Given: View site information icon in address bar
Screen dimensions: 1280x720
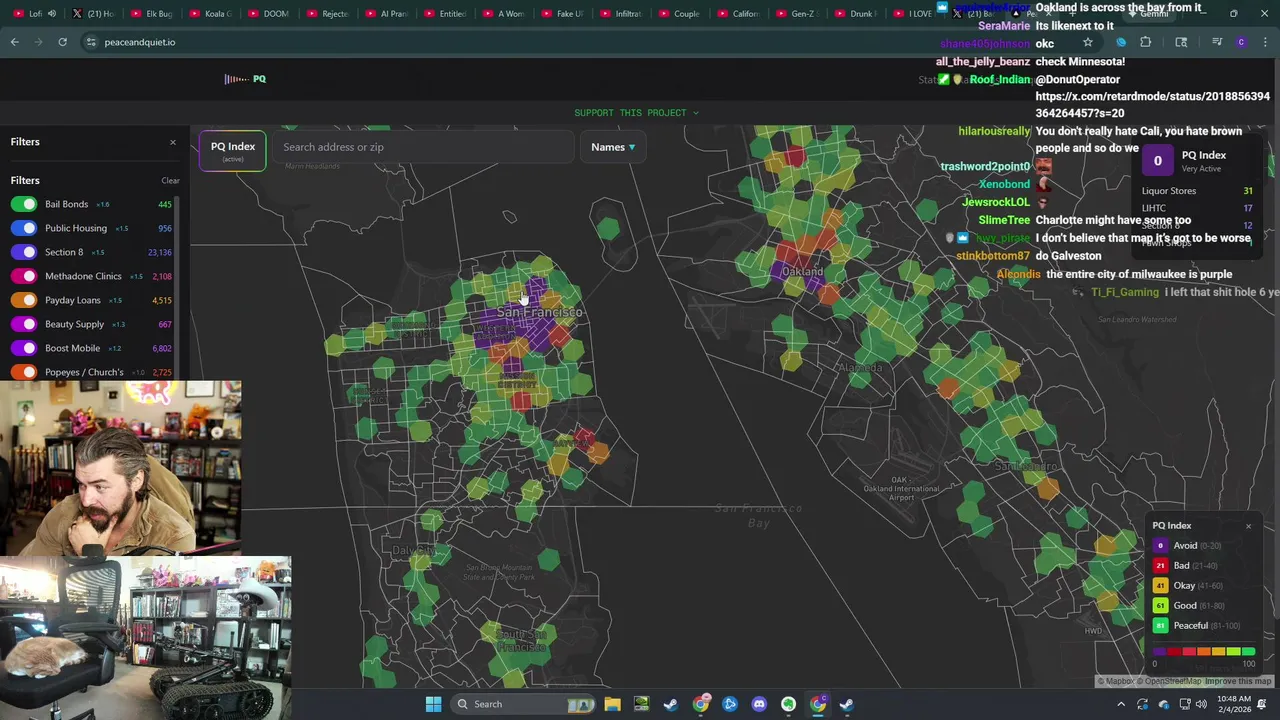Looking at the screenshot, I should 91,42.
